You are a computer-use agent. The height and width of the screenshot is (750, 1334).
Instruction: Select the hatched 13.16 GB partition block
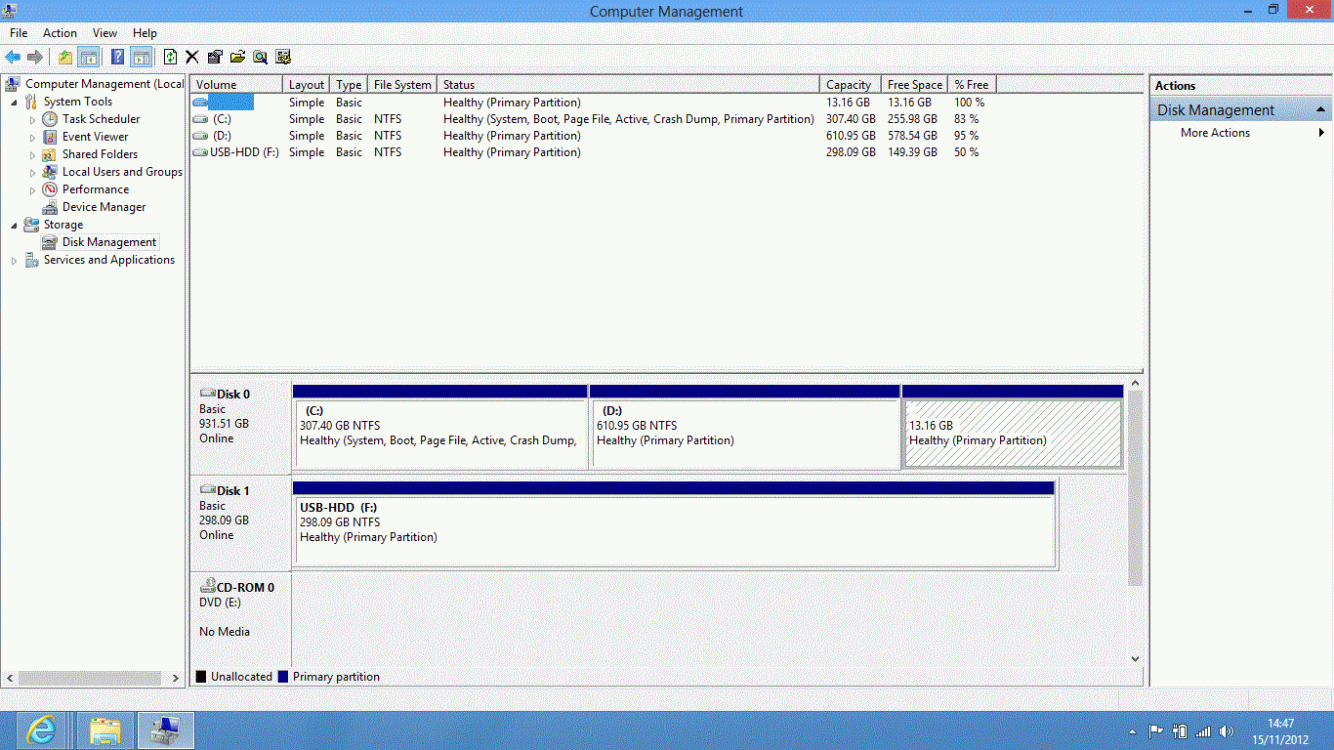coord(1012,427)
